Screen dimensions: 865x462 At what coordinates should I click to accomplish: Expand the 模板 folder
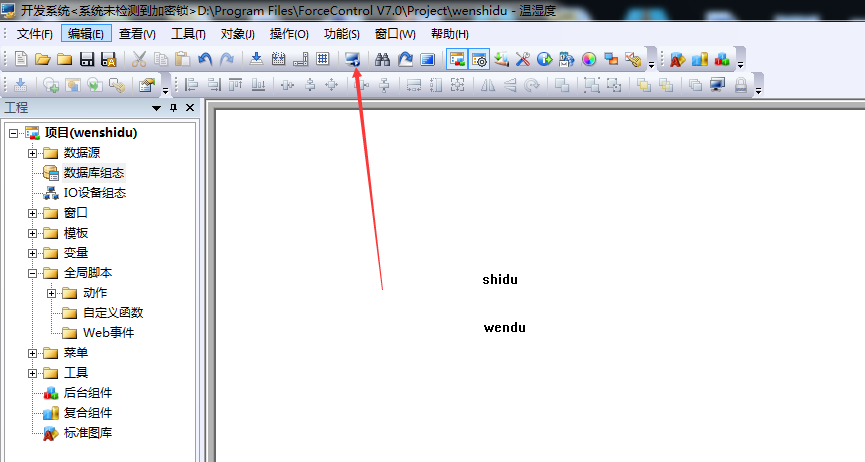pyautogui.click(x=33, y=233)
